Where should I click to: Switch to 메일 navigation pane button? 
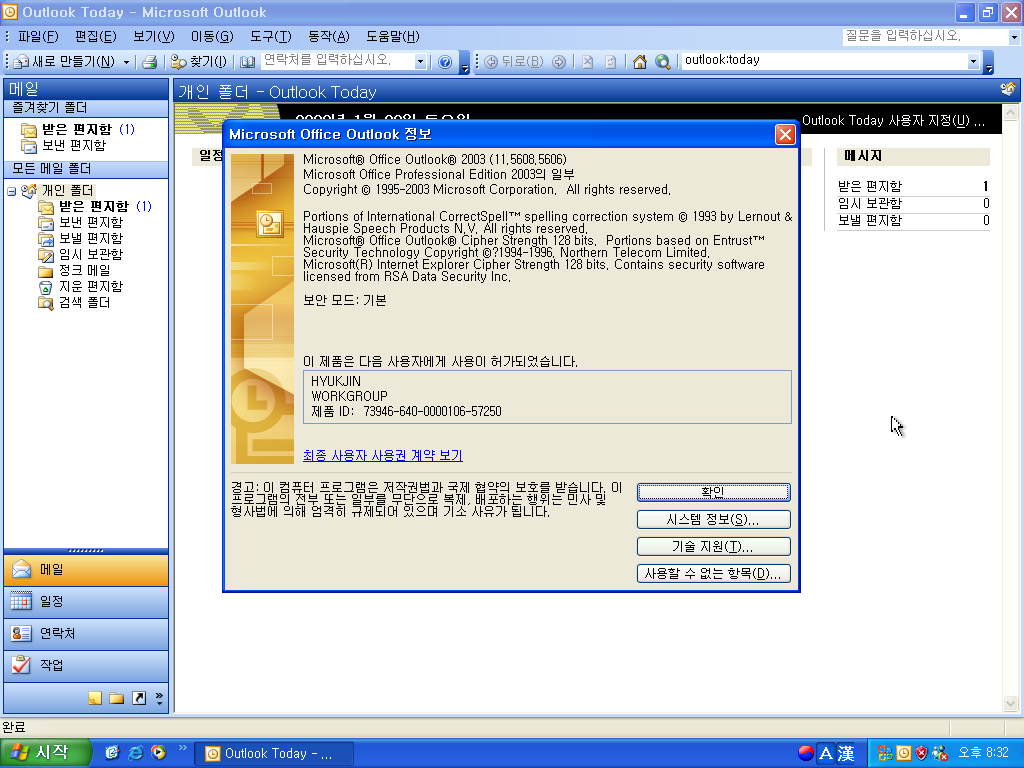(x=86, y=570)
